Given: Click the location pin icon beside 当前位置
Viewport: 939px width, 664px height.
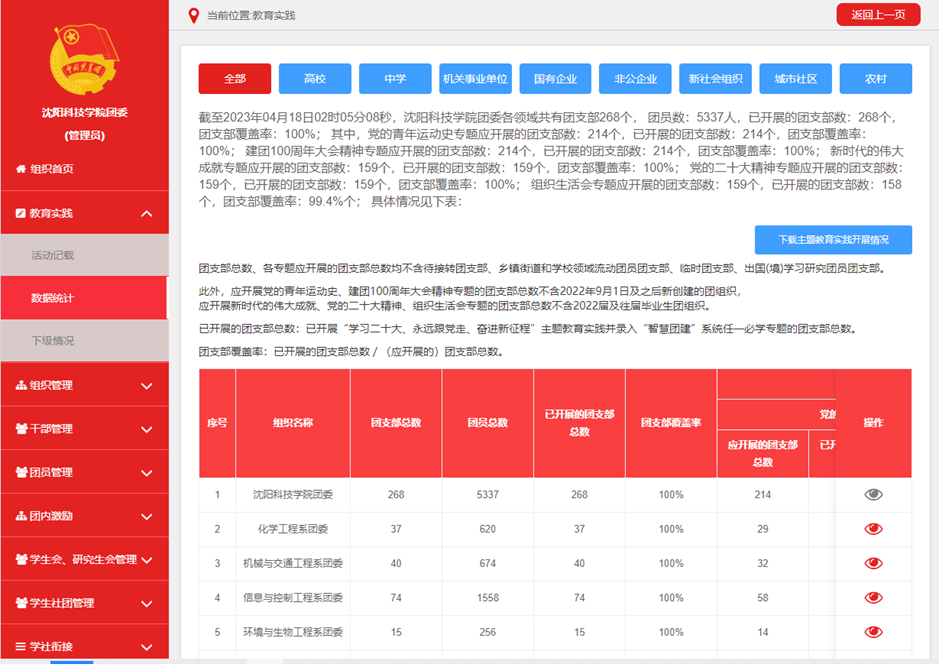Looking at the screenshot, I should pos(193,15).
